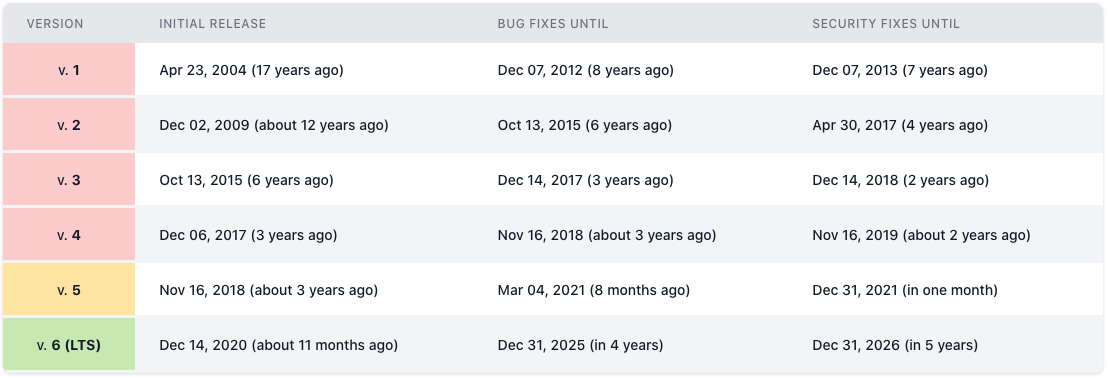
Task: Click the Dec 14, 2020 release date
Action: tap(203, 346)
